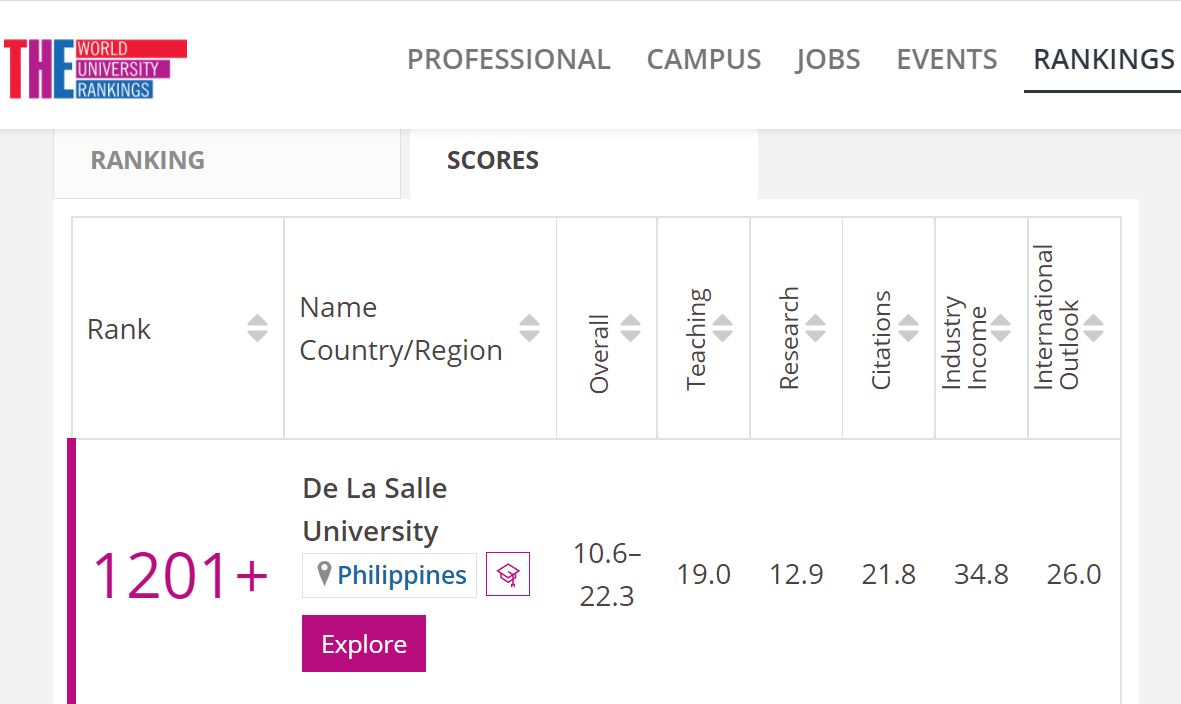Sort by International Outlook arrows
1181x704 pixels.
pyautogui.click(x=1094, y=328)
